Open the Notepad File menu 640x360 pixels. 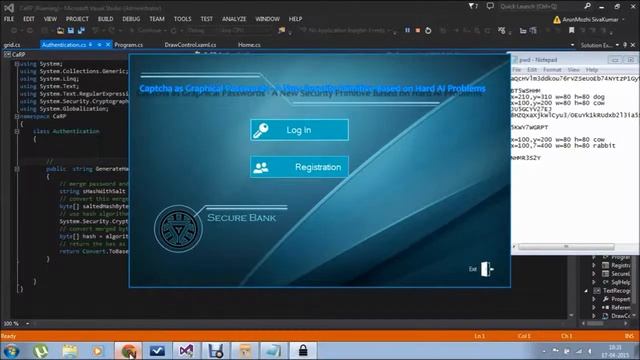pos(516,70)
